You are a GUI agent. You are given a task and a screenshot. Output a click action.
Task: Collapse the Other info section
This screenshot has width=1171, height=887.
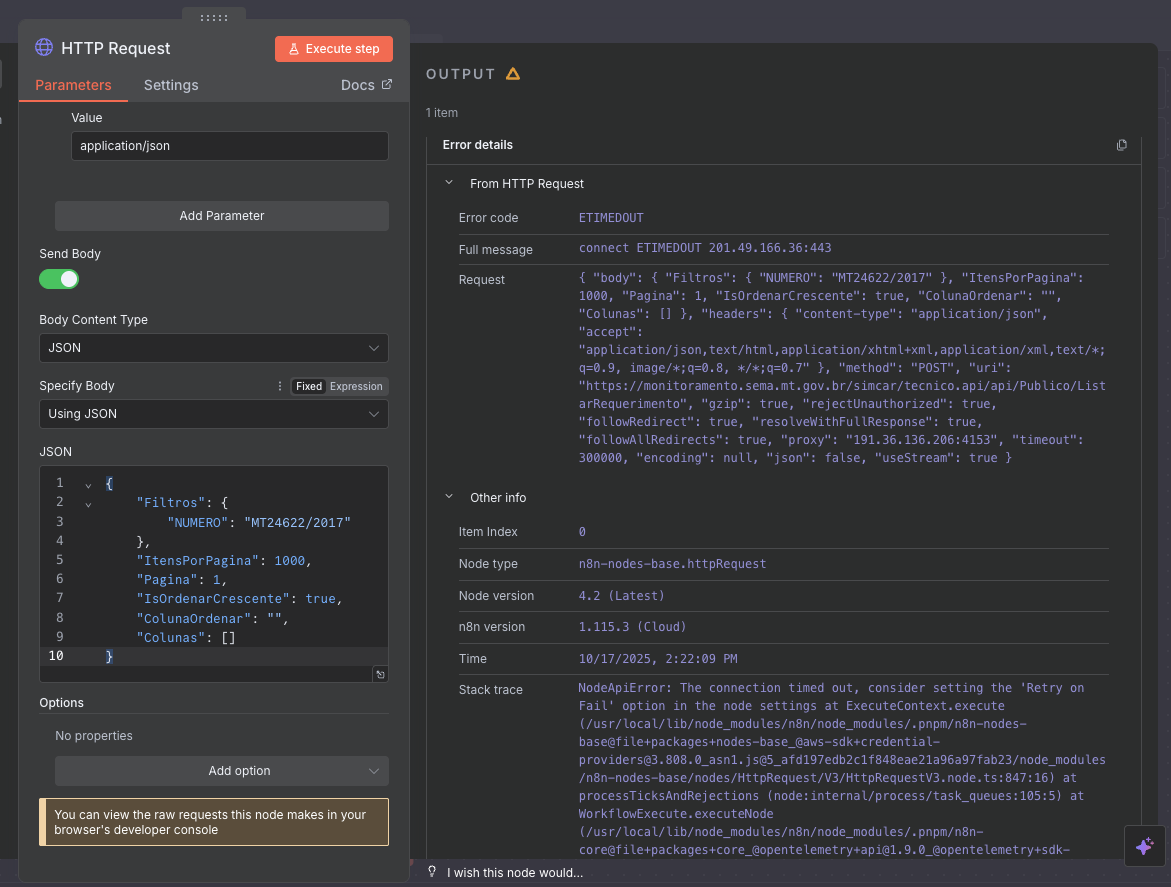(448, 498)
